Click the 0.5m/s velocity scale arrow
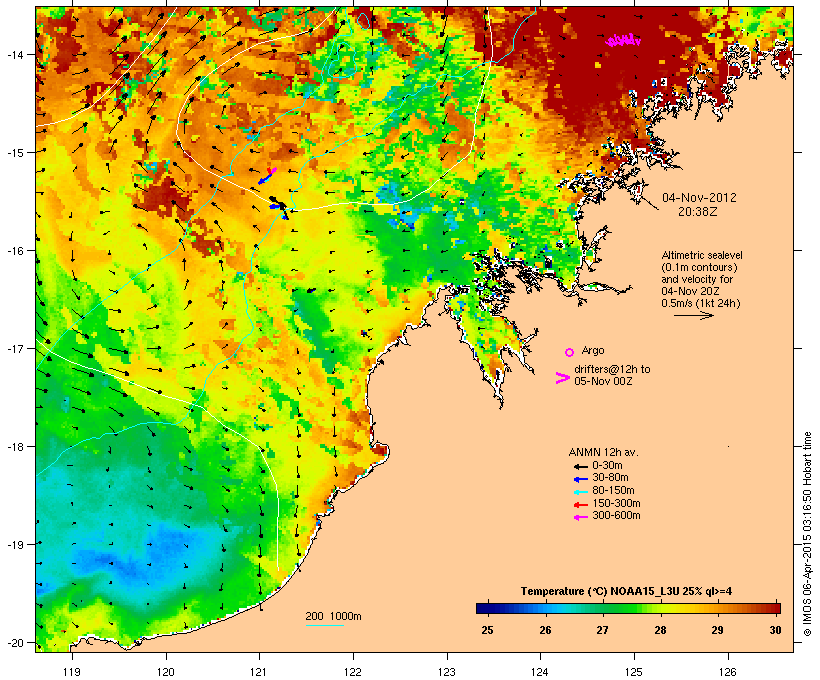Screen dimensions: 820x680 (693, 315)
